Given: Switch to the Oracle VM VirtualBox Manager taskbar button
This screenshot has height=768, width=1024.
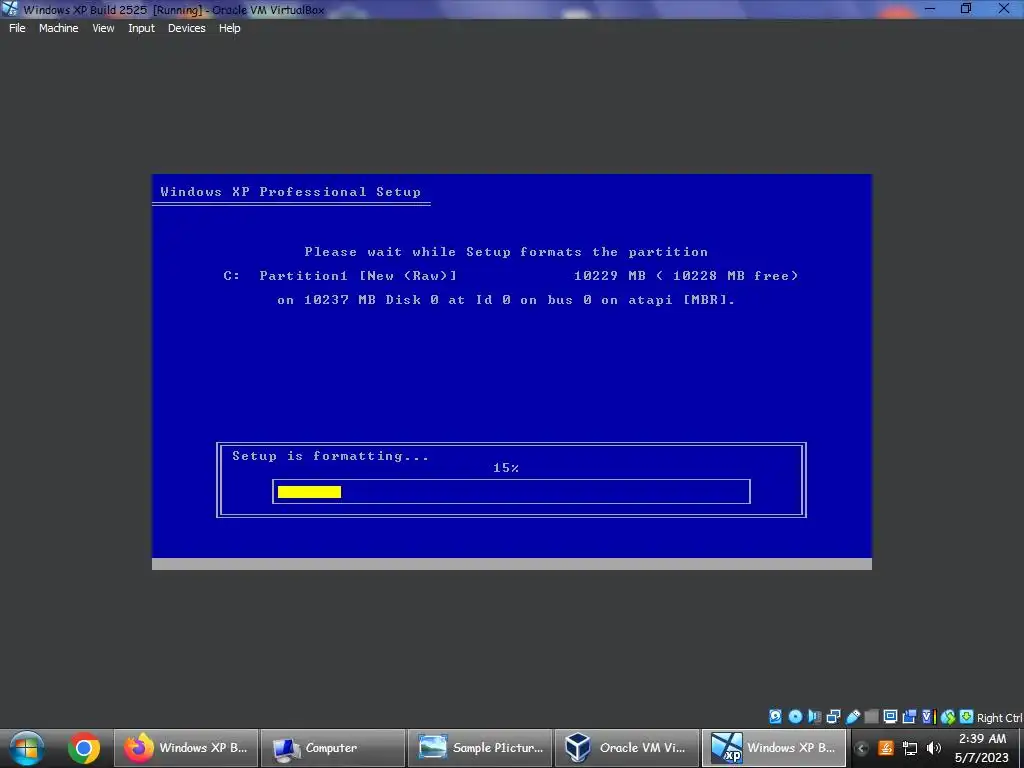Looking at the screenshot, I should (627, 748).
